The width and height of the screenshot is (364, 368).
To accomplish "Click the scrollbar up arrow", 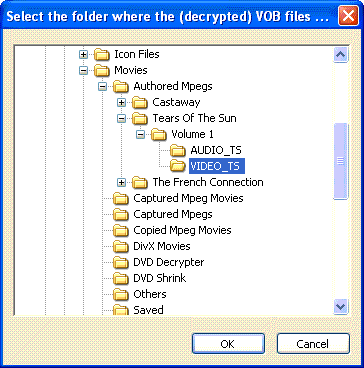I will pyautogui.click(x=341, y=54).
